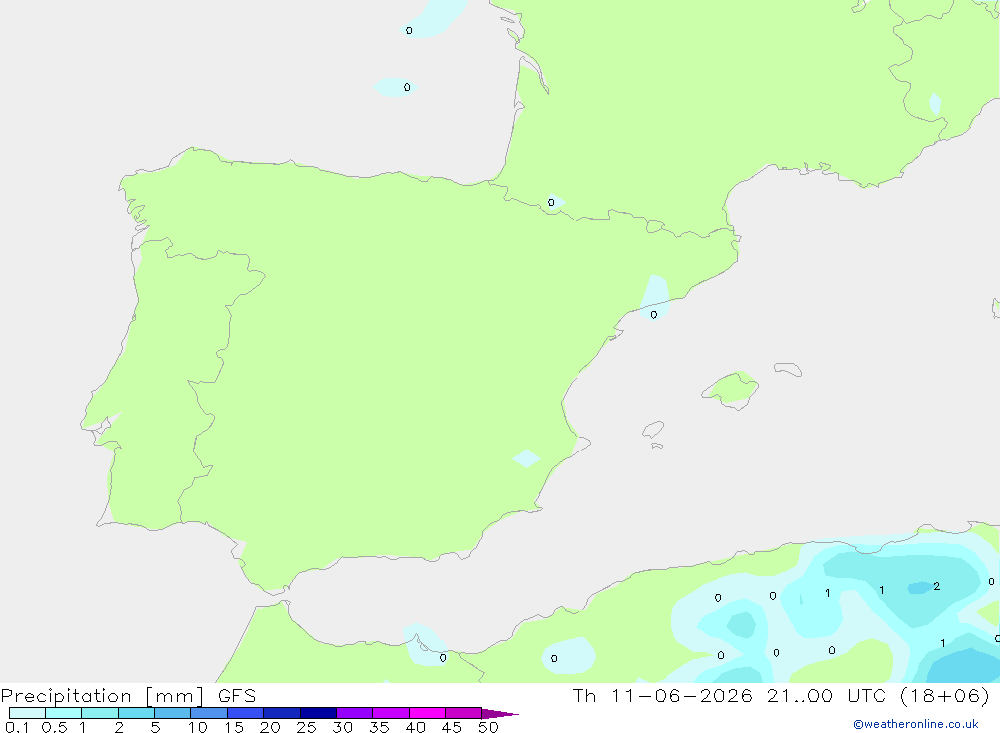This screenshot has height=733, width=1000.
Task: Click the 10–15 mm legend swatch
Action: 209,713
